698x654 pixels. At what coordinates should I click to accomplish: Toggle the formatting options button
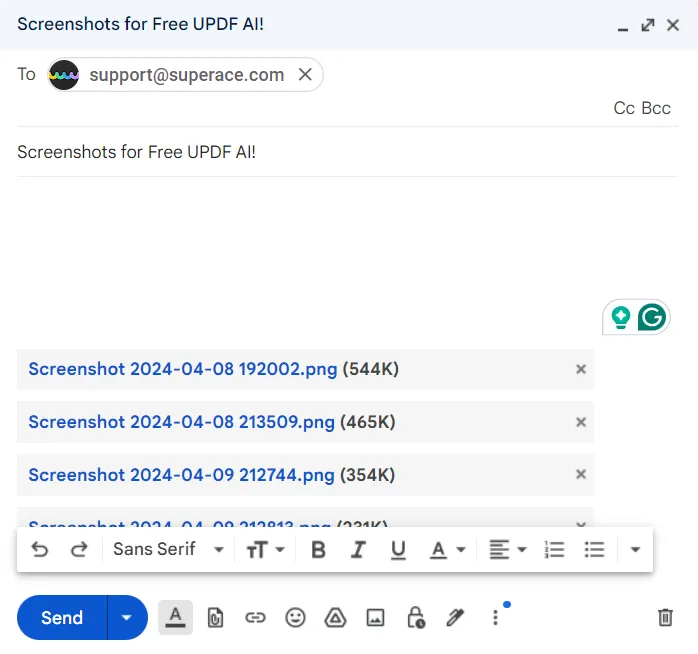click(x=175, y=618)
